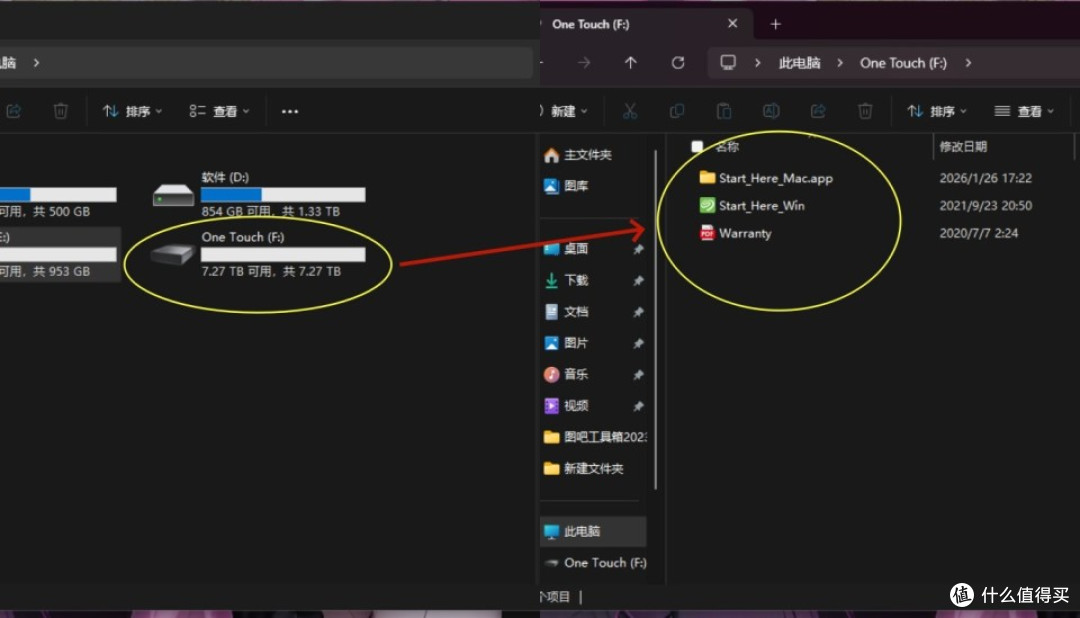Unpin 文档 using its pin icon
1080x618 pixels.
coord(638,312)
